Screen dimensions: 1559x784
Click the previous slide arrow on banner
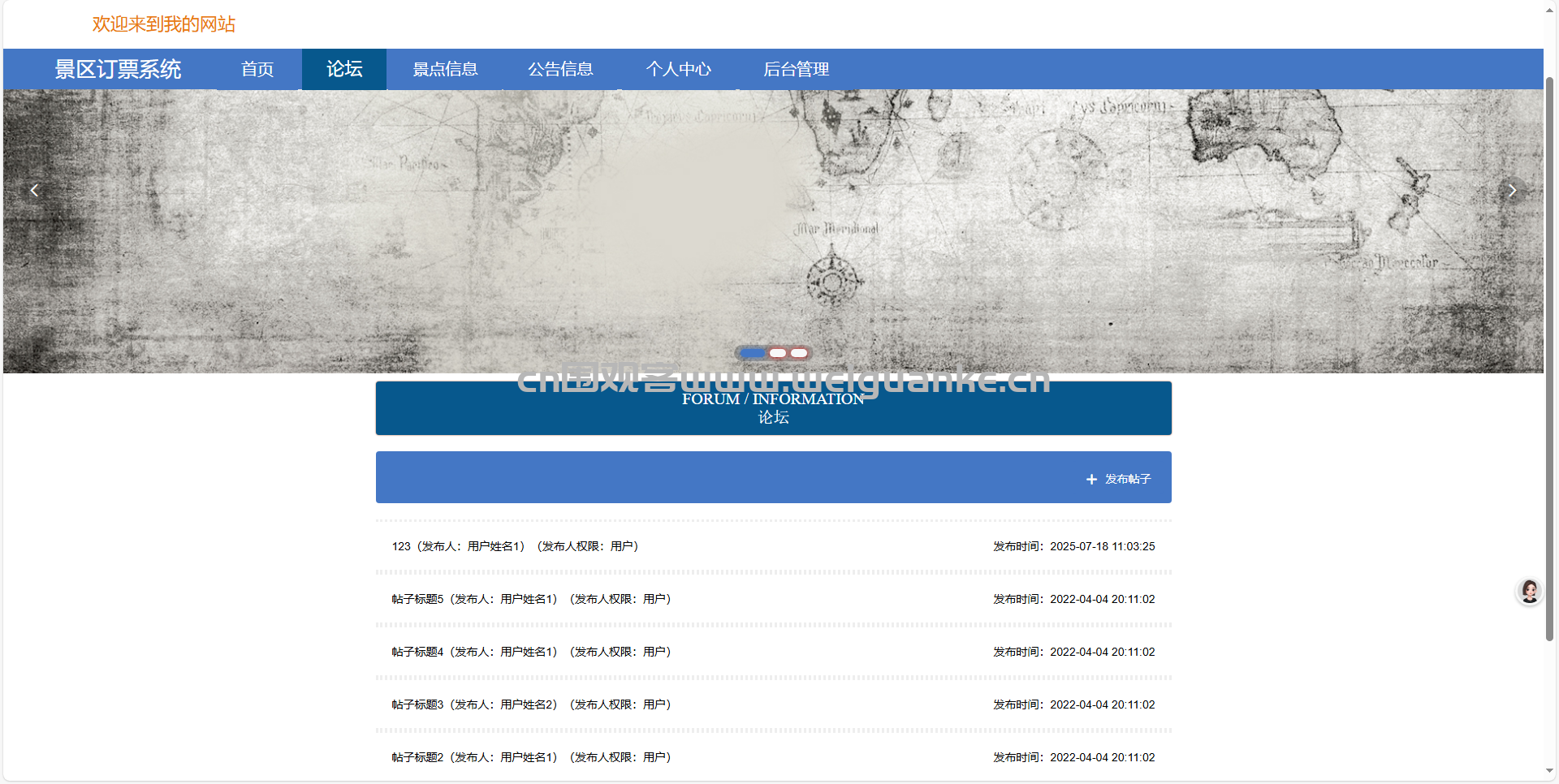tap(34, 190)
